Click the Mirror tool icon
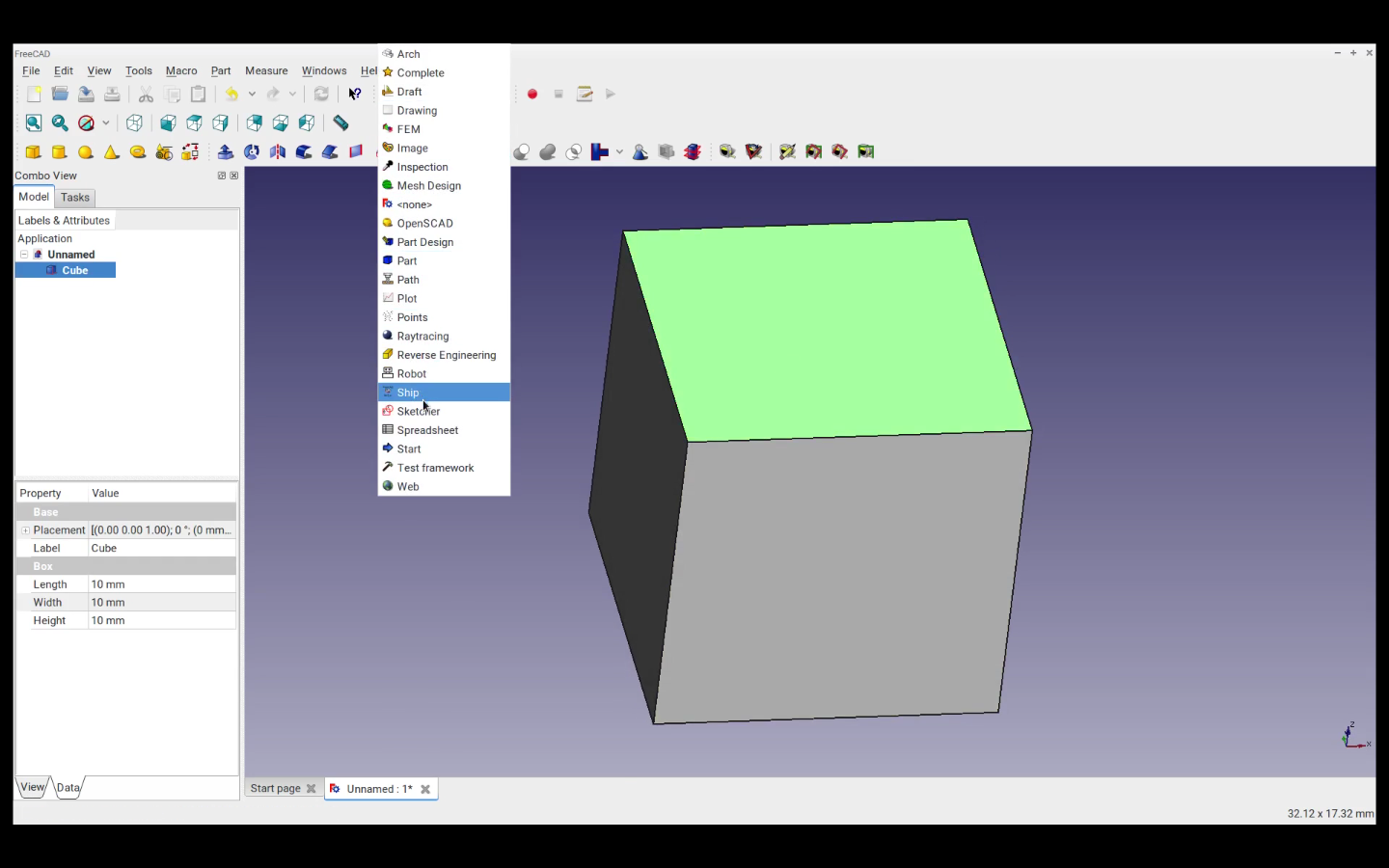The height and width of the screenshot is (868, 1389). [x=278, y=152]
